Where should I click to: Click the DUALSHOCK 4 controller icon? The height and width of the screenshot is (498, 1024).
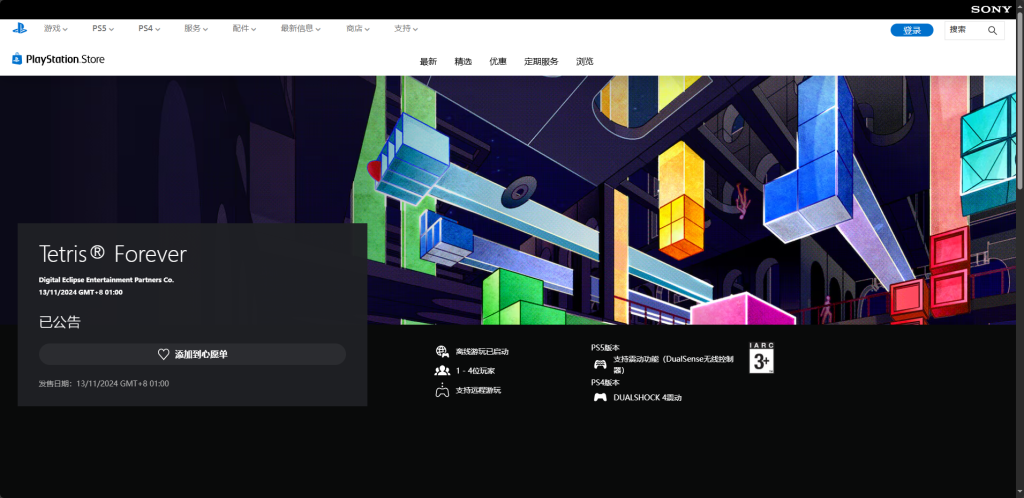point(600,397)
